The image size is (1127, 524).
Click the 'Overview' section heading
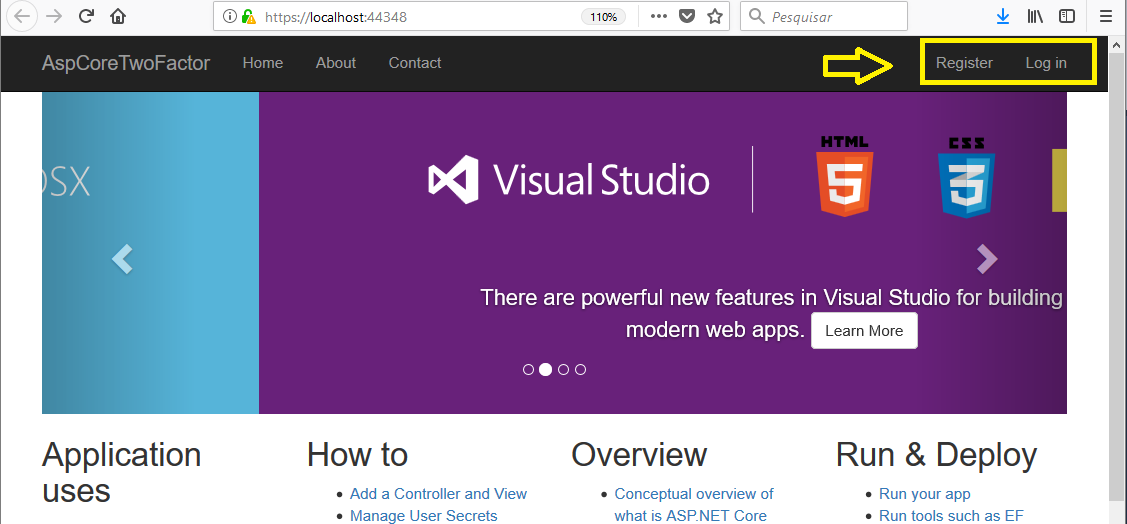click(x=639, y=455)
